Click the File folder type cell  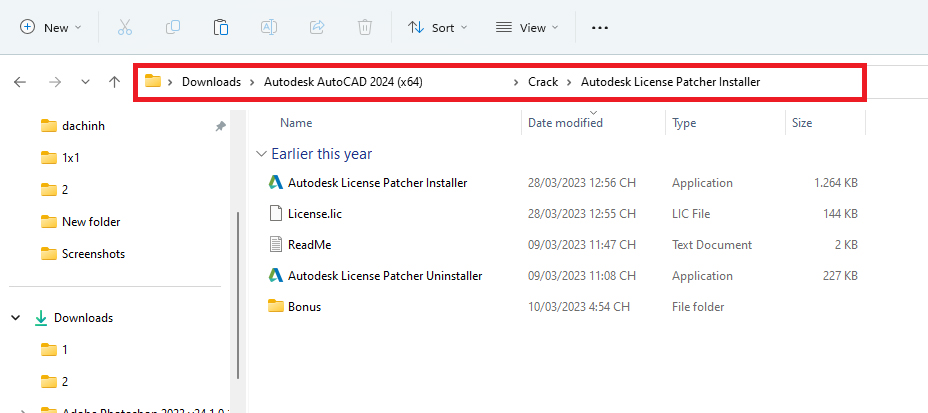pyautogui.click(x=698, y=306)
